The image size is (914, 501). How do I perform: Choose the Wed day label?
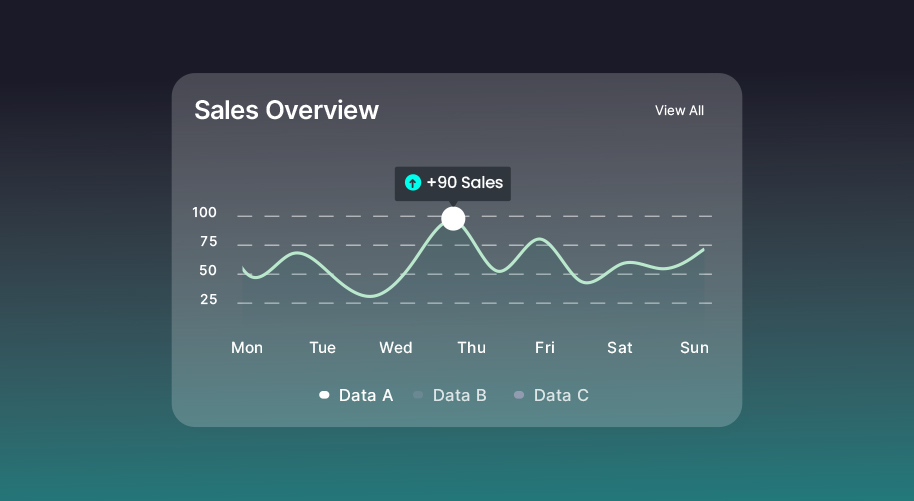point(396,347)
